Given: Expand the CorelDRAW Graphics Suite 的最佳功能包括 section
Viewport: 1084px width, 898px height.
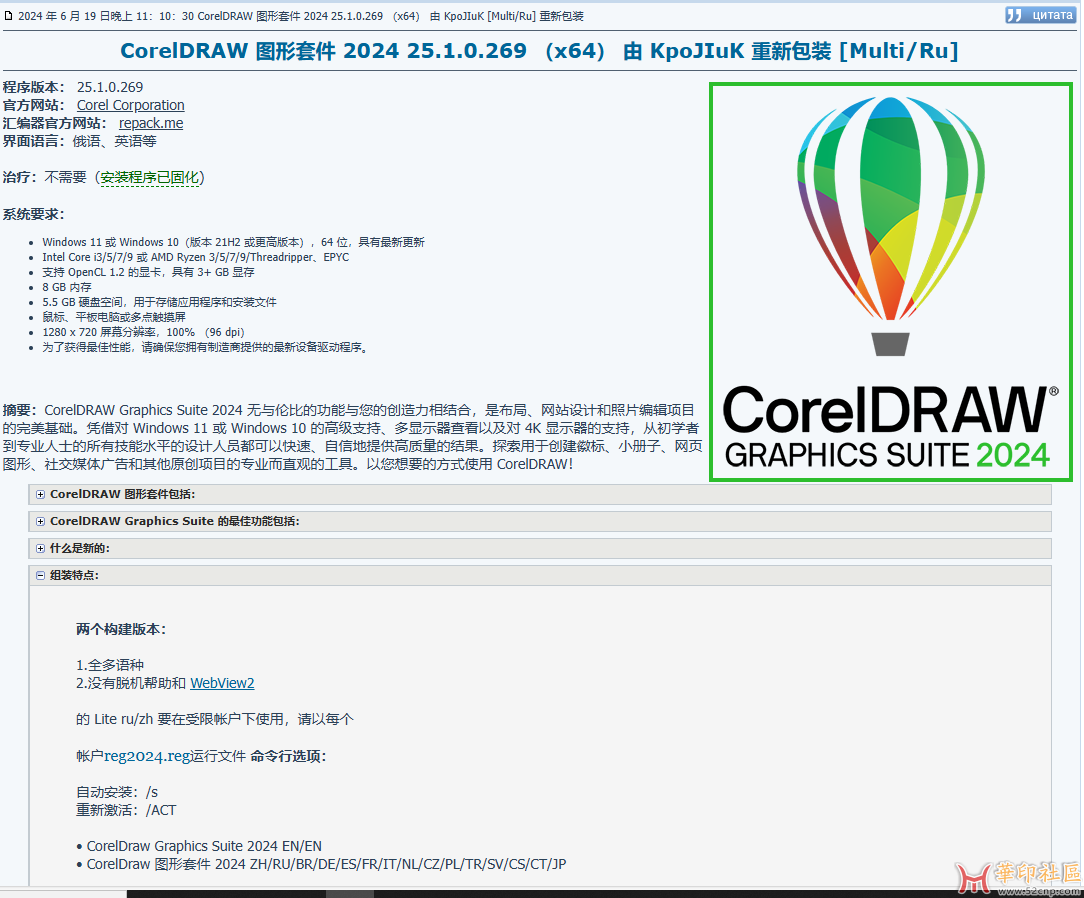Looking at the screenshot, I should (174, 521).
